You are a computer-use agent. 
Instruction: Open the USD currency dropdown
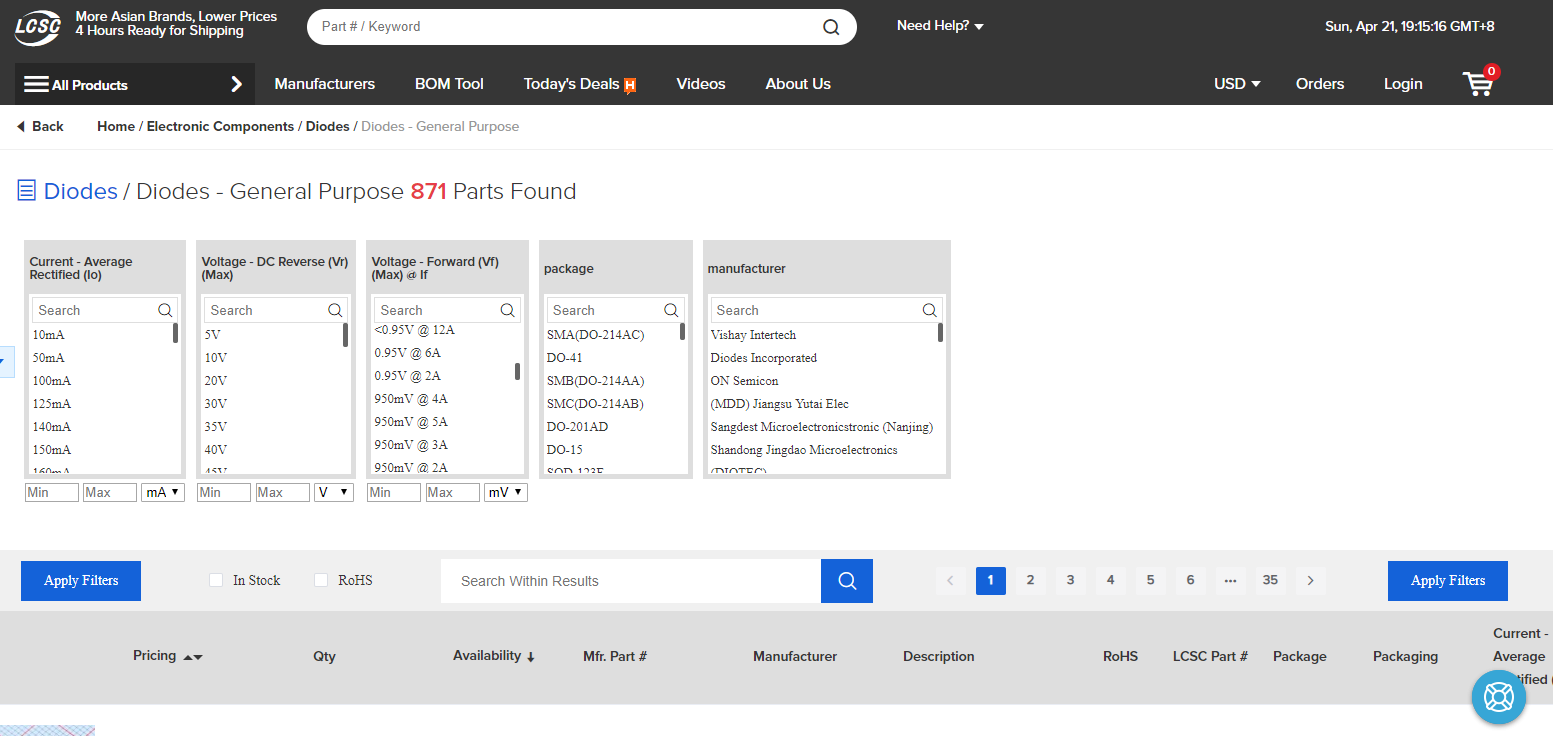1237,84
